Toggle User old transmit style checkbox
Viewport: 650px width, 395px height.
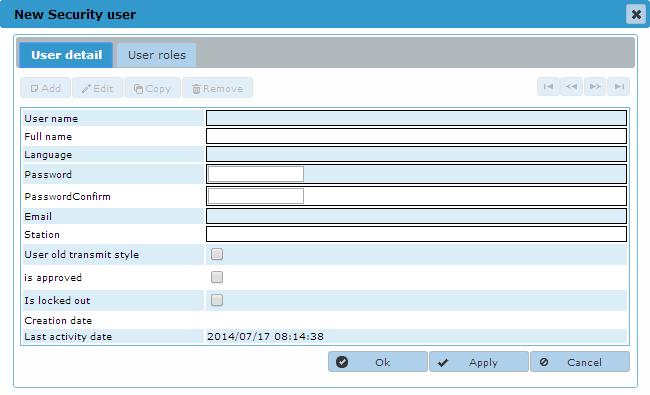[x=217, y=254]
